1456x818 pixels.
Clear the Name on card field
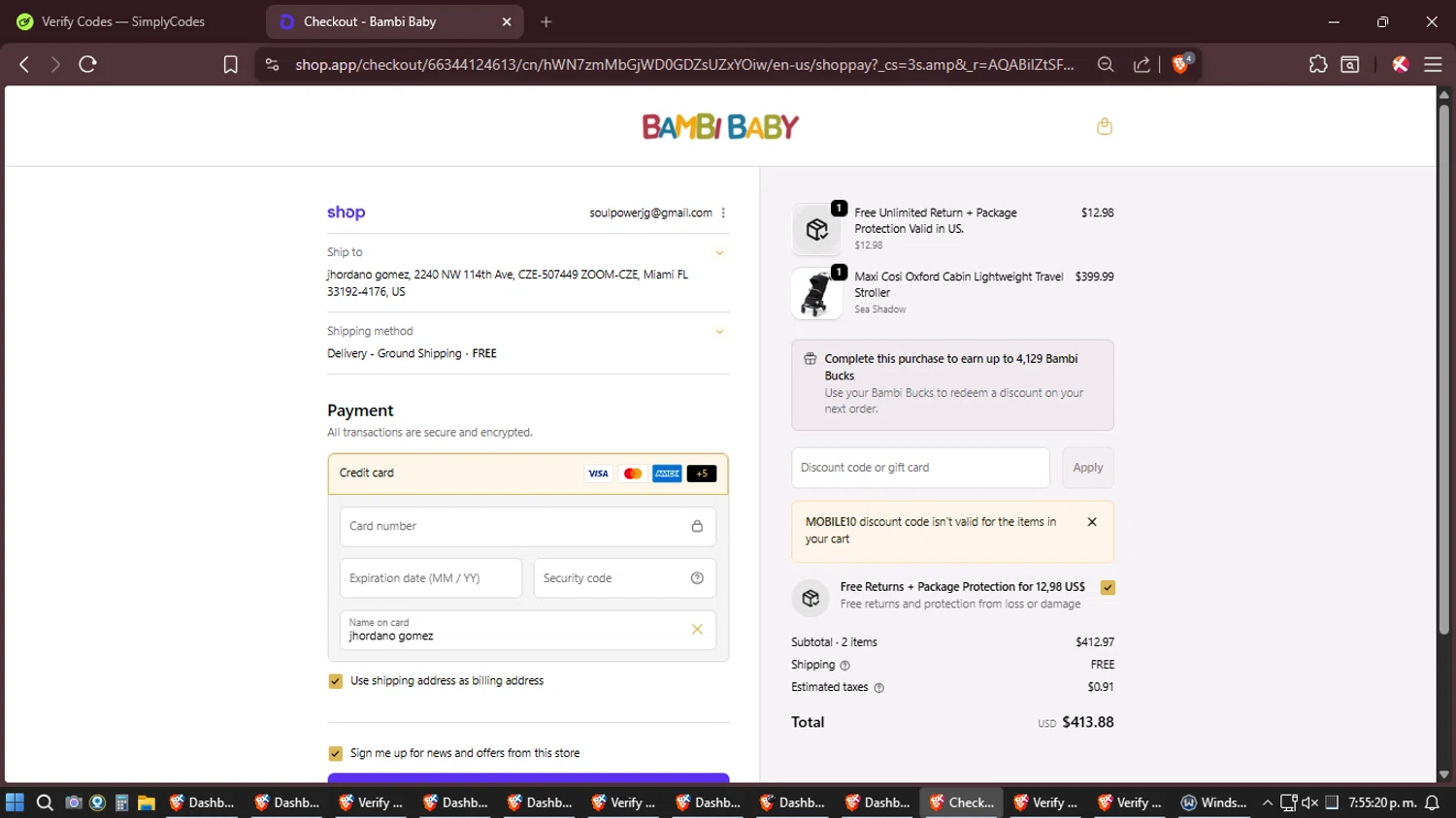(697, 630)
